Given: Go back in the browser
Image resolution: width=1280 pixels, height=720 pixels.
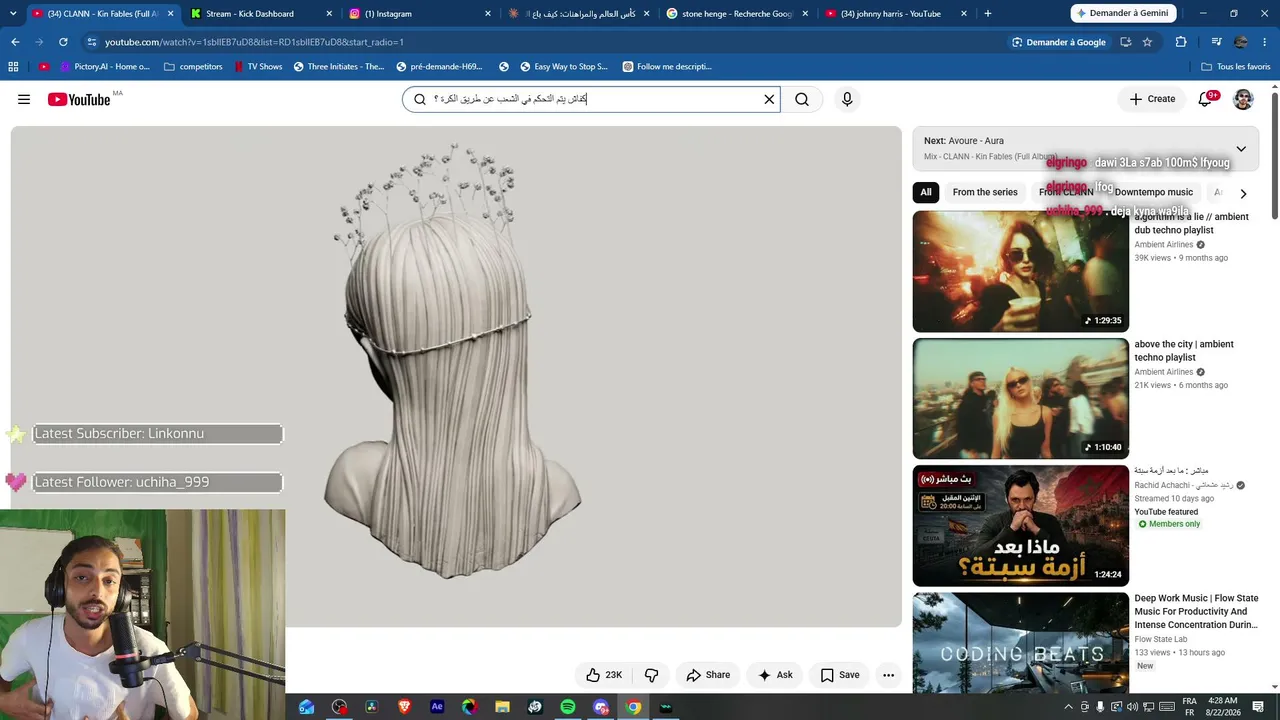Looking at the screenshot, I should tap(15, 42).
